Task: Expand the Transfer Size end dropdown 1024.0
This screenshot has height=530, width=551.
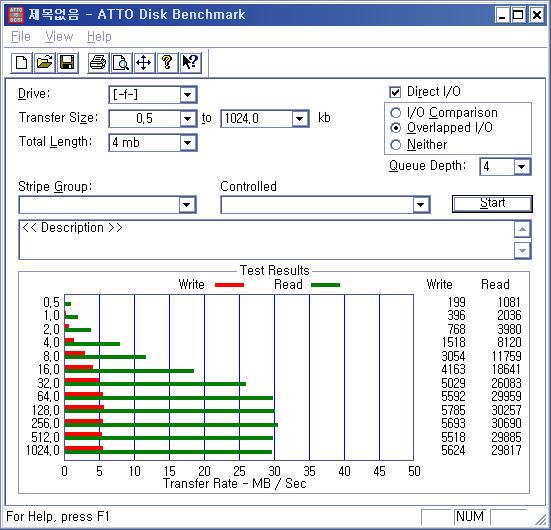Action: click(x=300, y=119)
